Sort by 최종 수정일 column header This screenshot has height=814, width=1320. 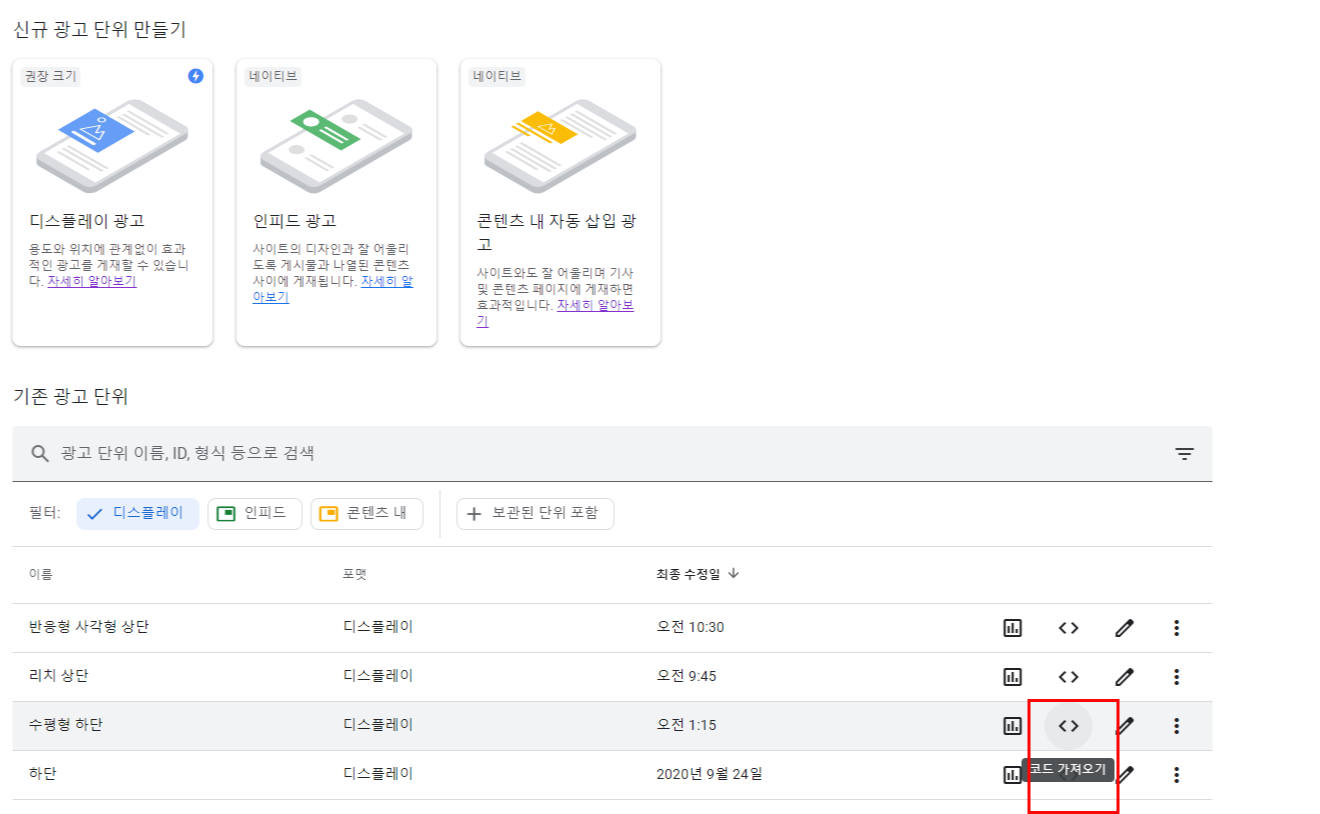point(697,574)
